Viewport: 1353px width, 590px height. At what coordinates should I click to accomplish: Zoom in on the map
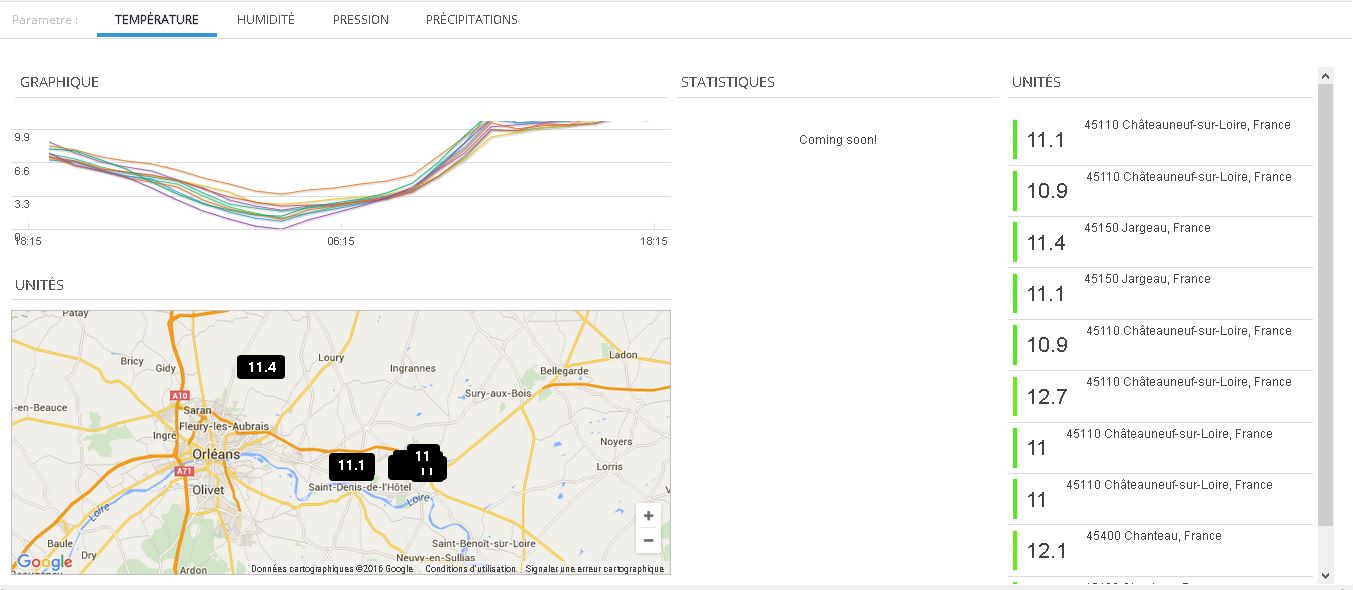pyautogui.click(x=648, y=516)
